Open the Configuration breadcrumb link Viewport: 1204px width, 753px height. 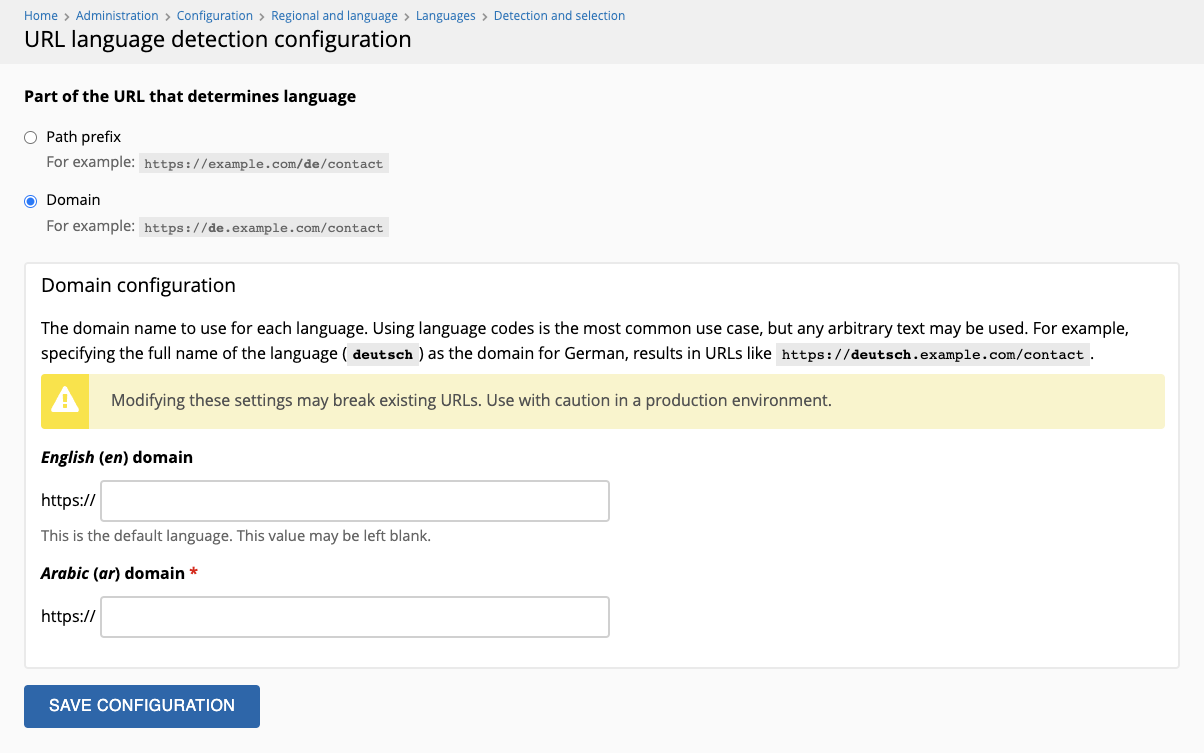tap(214, 15)
